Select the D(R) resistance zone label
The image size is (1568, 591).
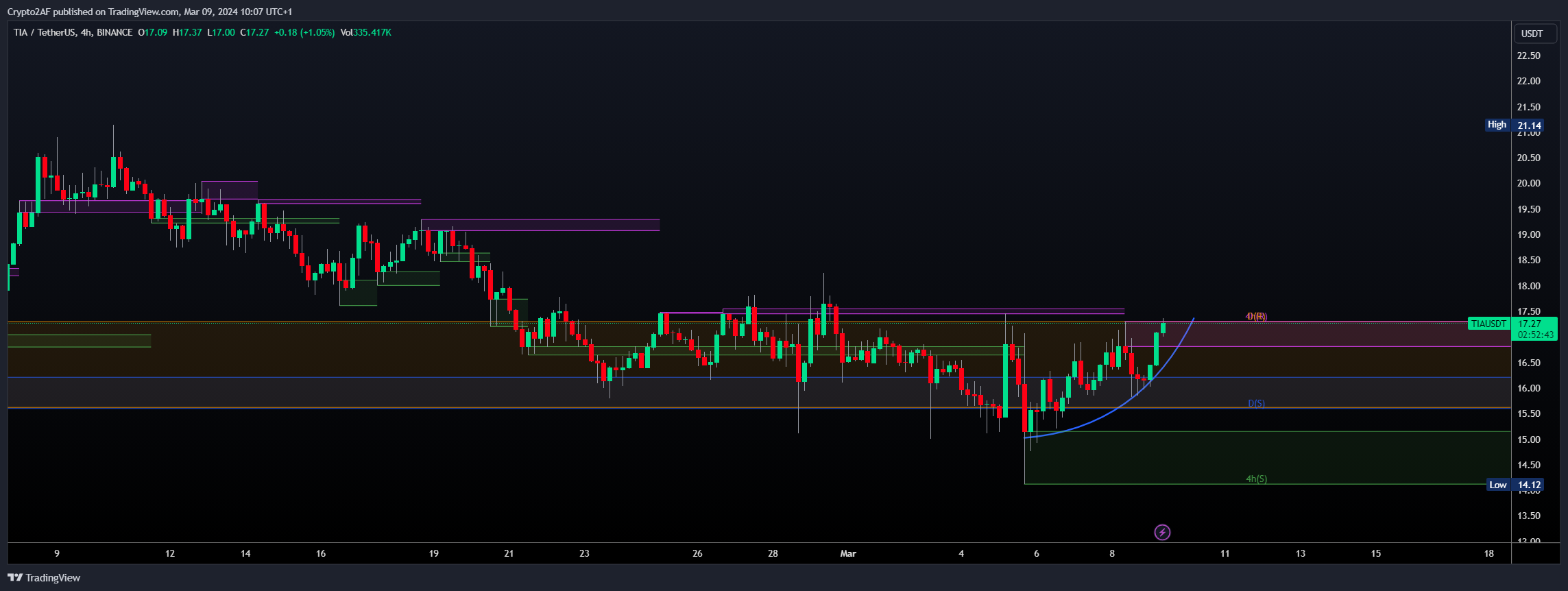coord(1257,316)
